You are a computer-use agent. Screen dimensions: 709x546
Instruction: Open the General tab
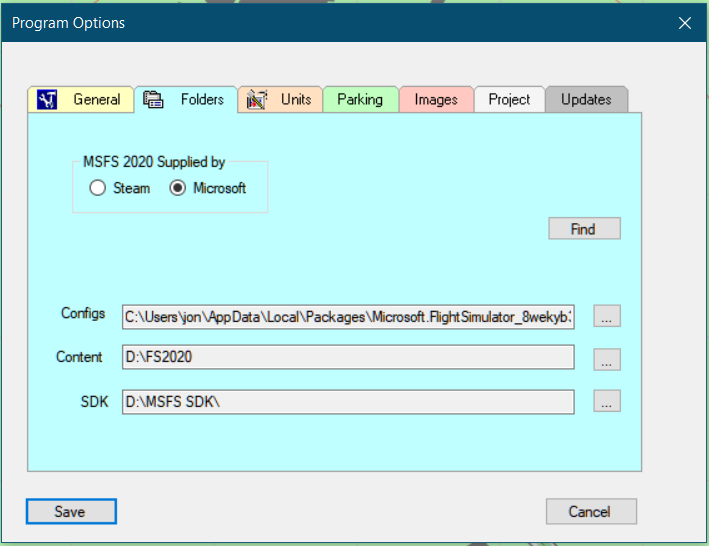(81, 99)
